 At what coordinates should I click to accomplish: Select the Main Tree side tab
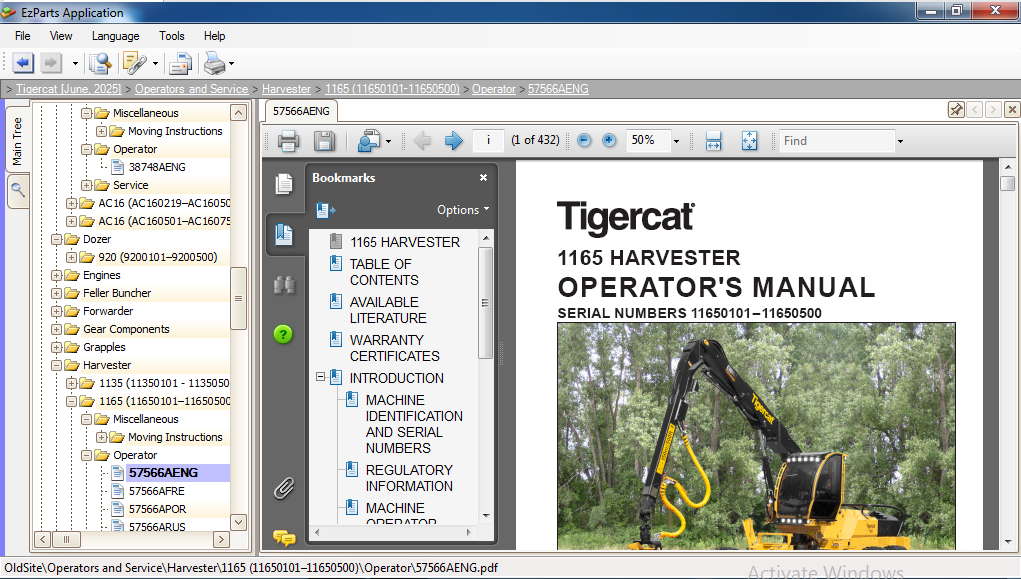(18, 140)
